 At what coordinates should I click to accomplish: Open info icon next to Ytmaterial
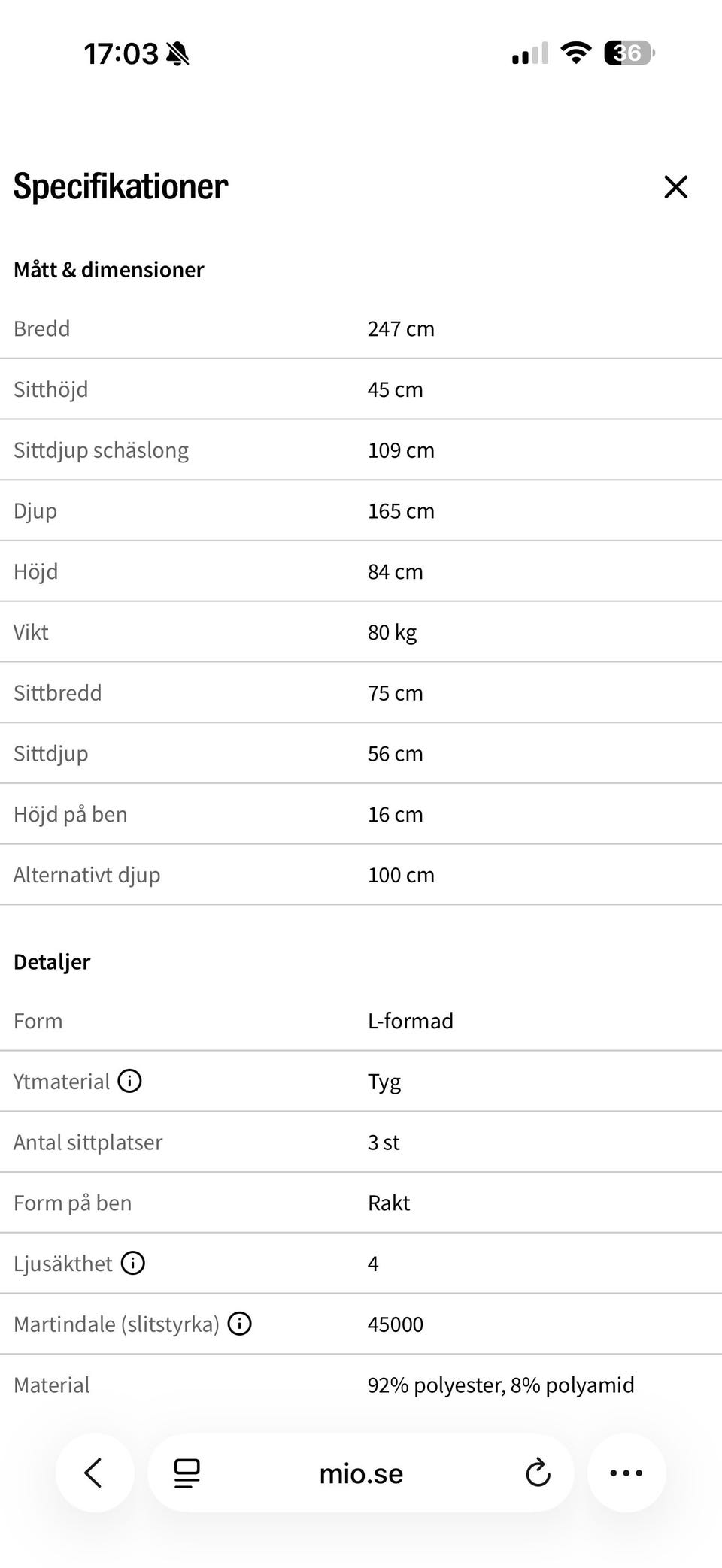[129, 1081]
